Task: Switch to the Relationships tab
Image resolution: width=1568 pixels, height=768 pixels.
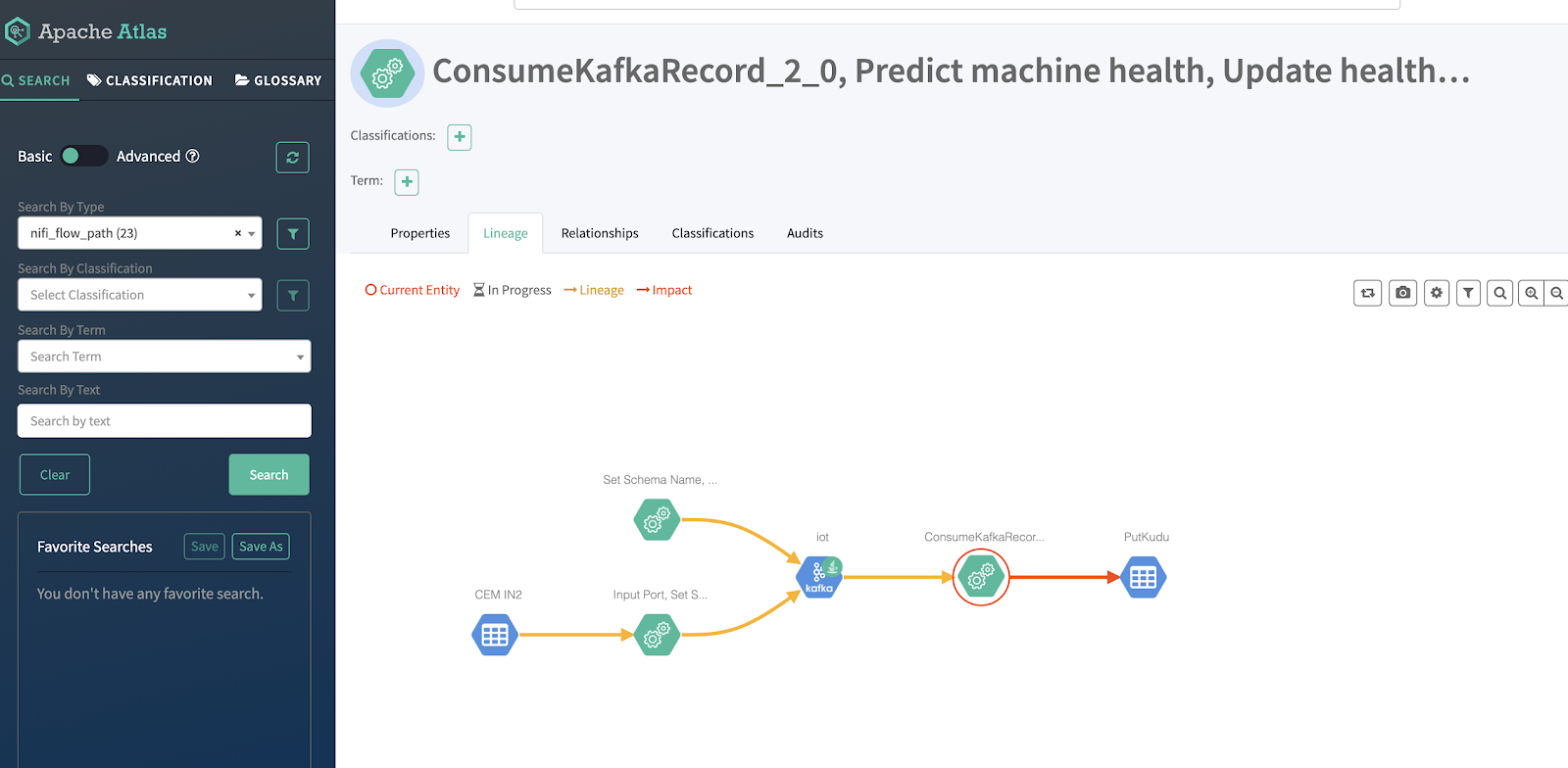Action: 600,233
